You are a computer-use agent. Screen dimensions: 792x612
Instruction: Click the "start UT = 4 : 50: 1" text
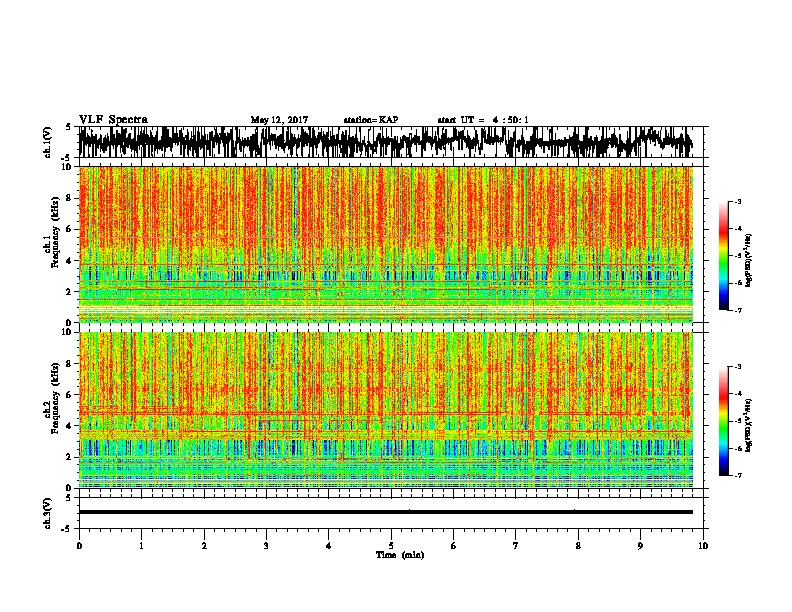tap(483, 120)
